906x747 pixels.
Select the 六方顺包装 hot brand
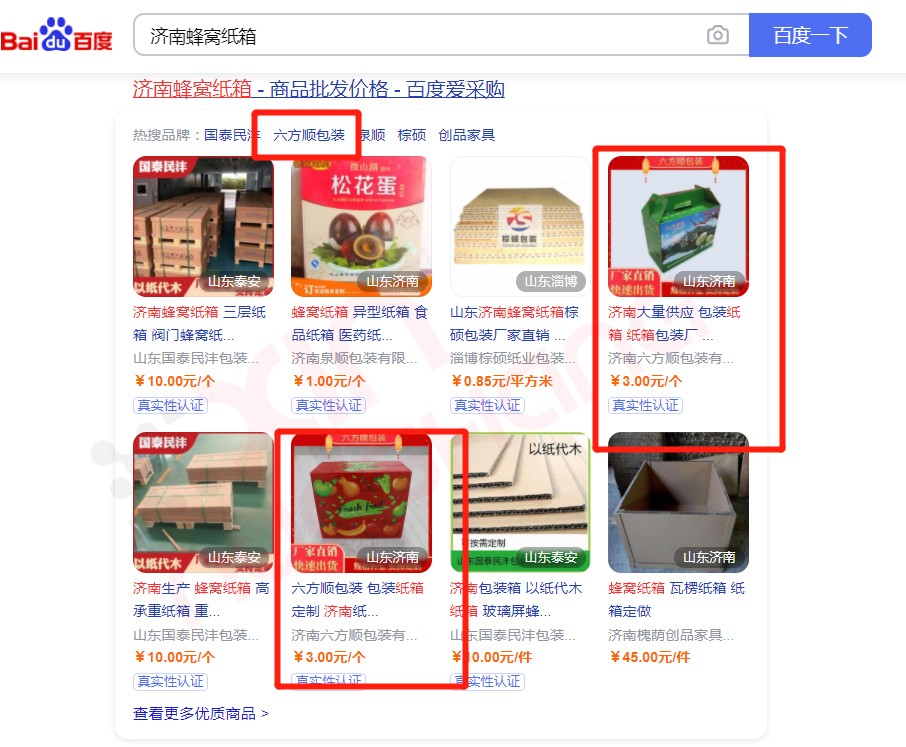click(309, 135)
